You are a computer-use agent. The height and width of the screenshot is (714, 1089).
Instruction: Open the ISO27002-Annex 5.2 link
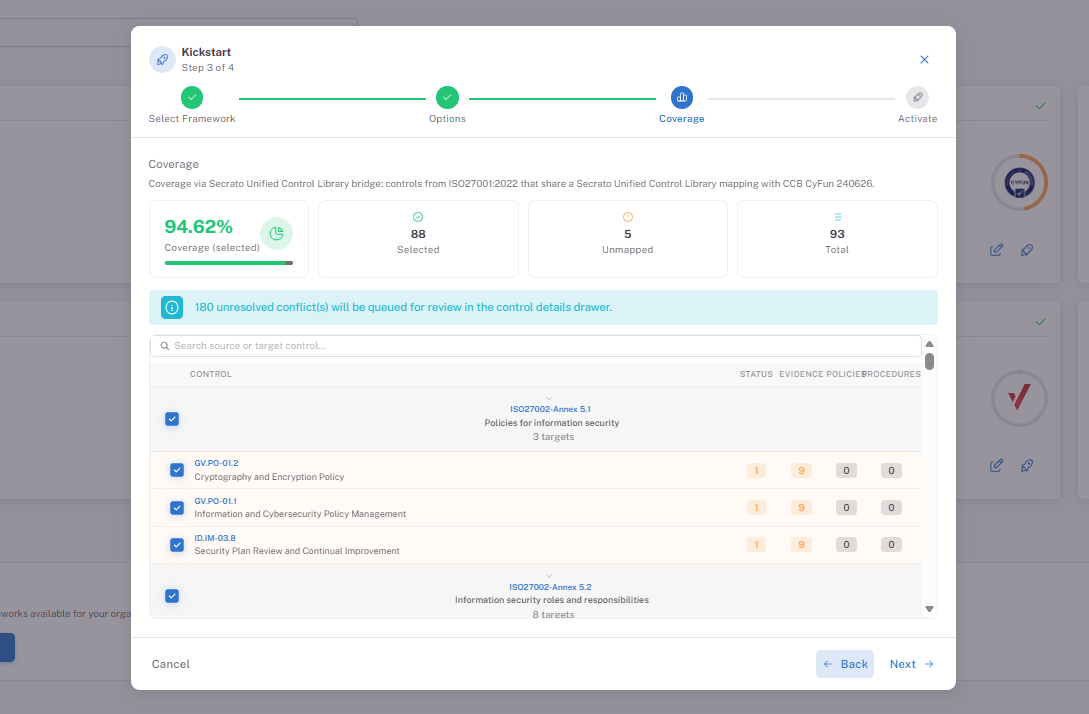coord(550,587)
